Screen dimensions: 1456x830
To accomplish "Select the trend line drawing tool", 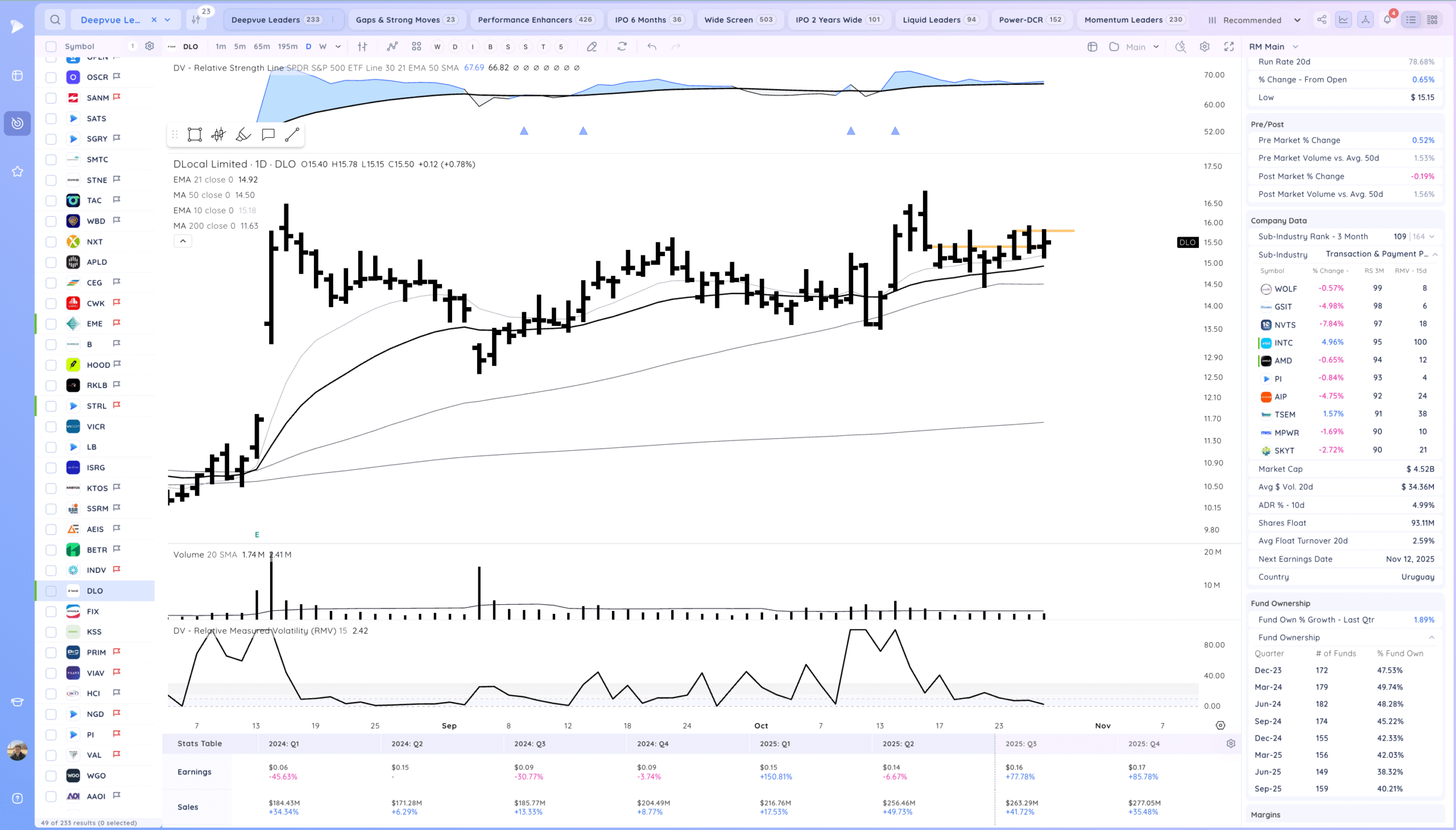I will tap(292, 134).
